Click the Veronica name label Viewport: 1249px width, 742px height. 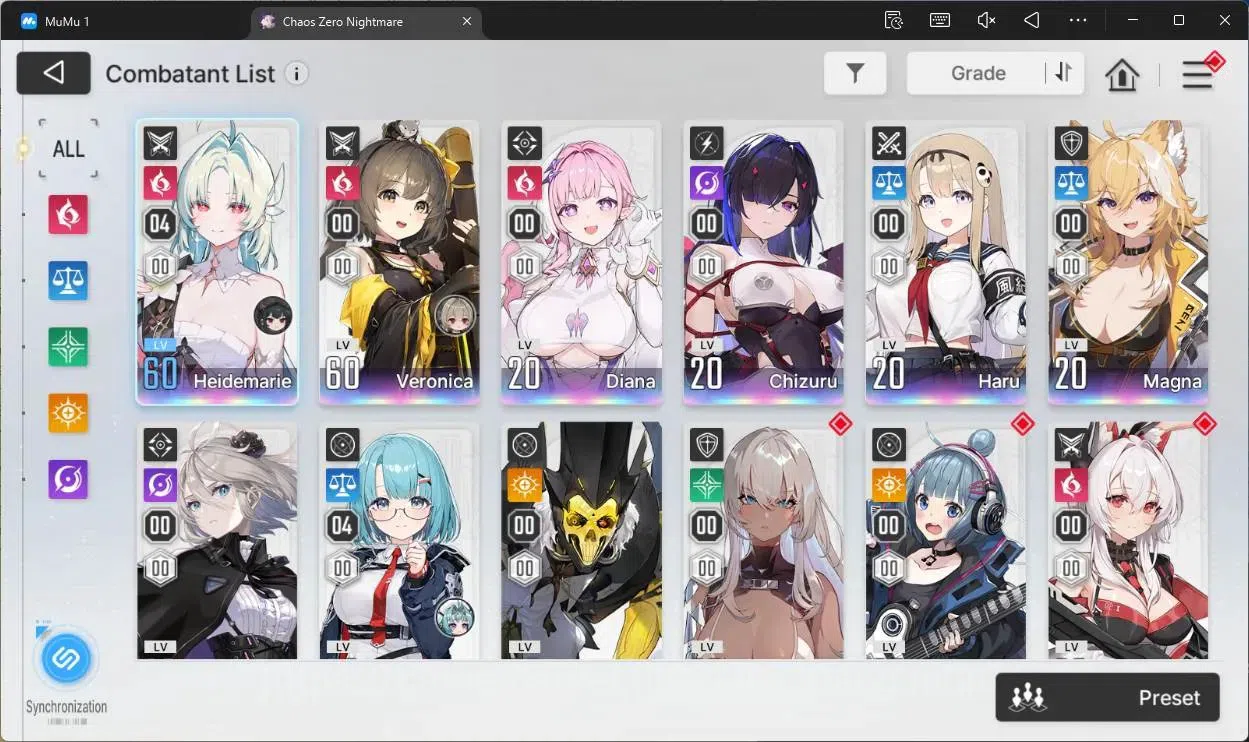tap(435, 381)
